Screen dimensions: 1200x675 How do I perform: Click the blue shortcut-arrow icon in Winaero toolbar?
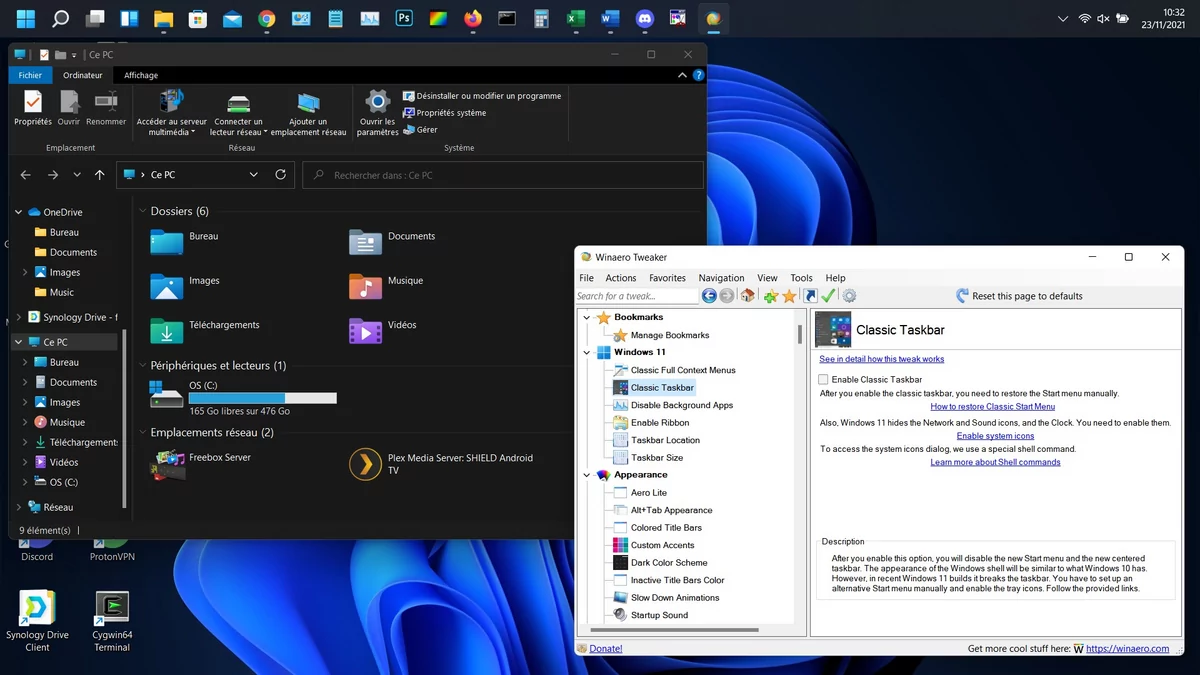click(811, 296)
